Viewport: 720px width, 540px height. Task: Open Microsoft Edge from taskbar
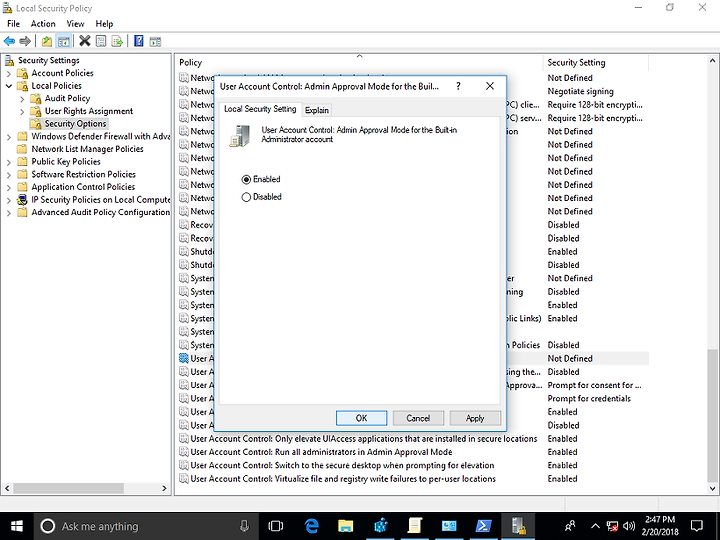pyautogui.click(x=312, y=526)
